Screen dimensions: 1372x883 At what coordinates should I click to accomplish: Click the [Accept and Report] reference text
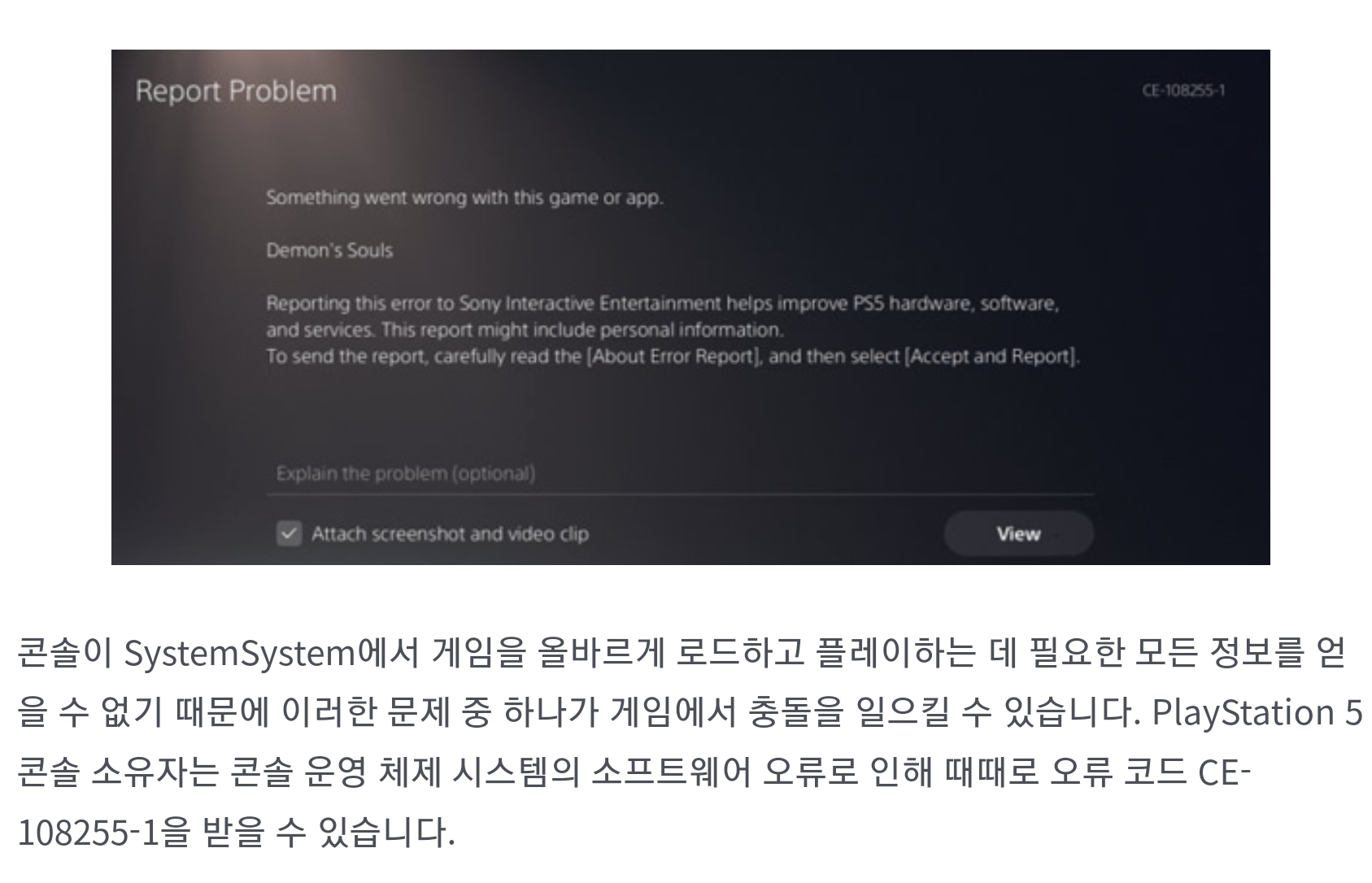click(991, 357)
